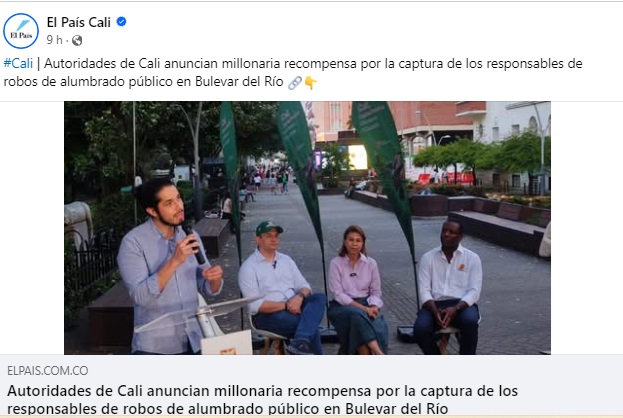The height and width of the screenshot is (418, 623).
Task: Click the blue verified badge icon
Action: 122,21
